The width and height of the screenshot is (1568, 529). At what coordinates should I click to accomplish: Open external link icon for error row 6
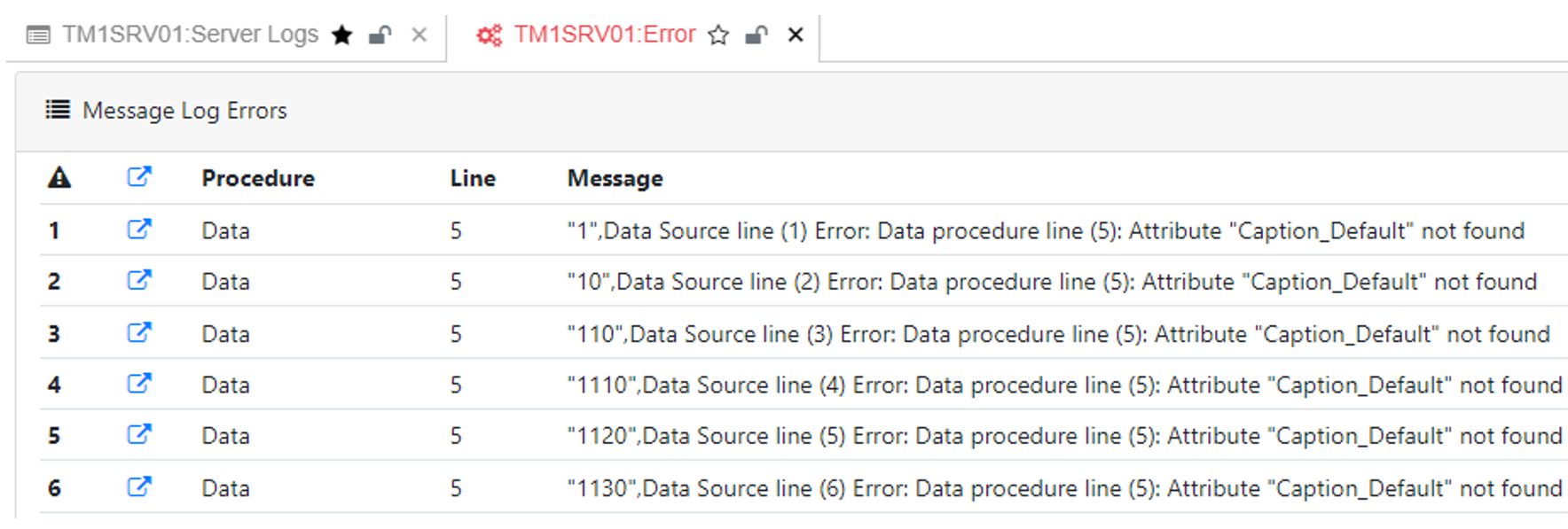pos(139,486)
